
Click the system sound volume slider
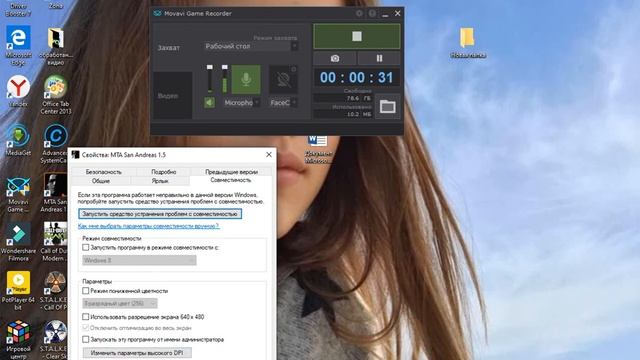tap(210, 78)
